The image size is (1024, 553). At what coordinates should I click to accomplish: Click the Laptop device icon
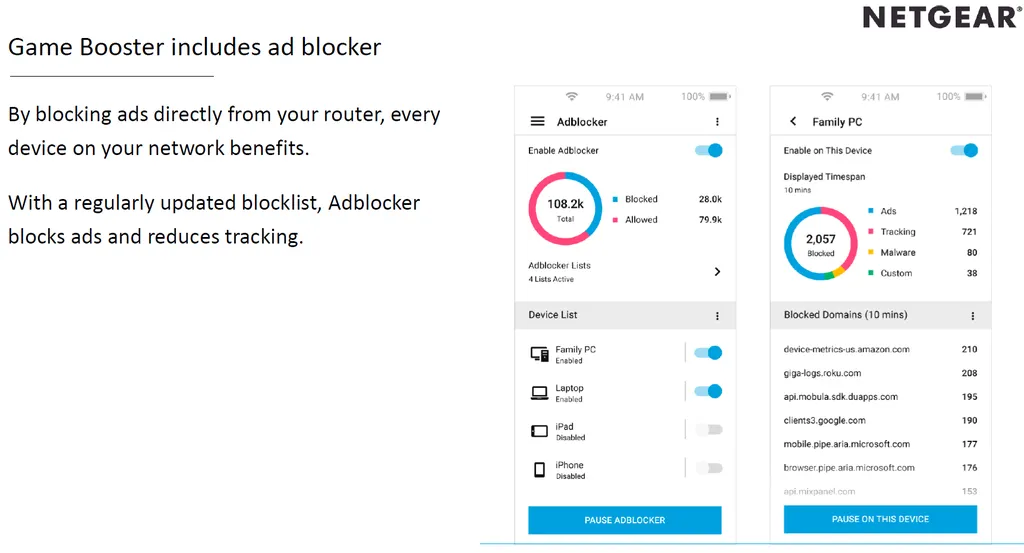(x=539, y=392)
